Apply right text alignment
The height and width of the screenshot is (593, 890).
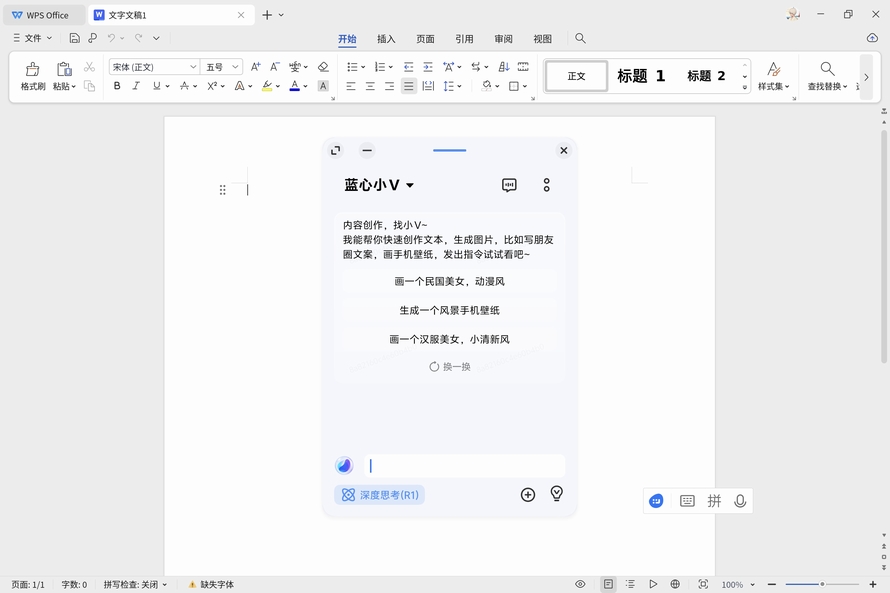389,86
